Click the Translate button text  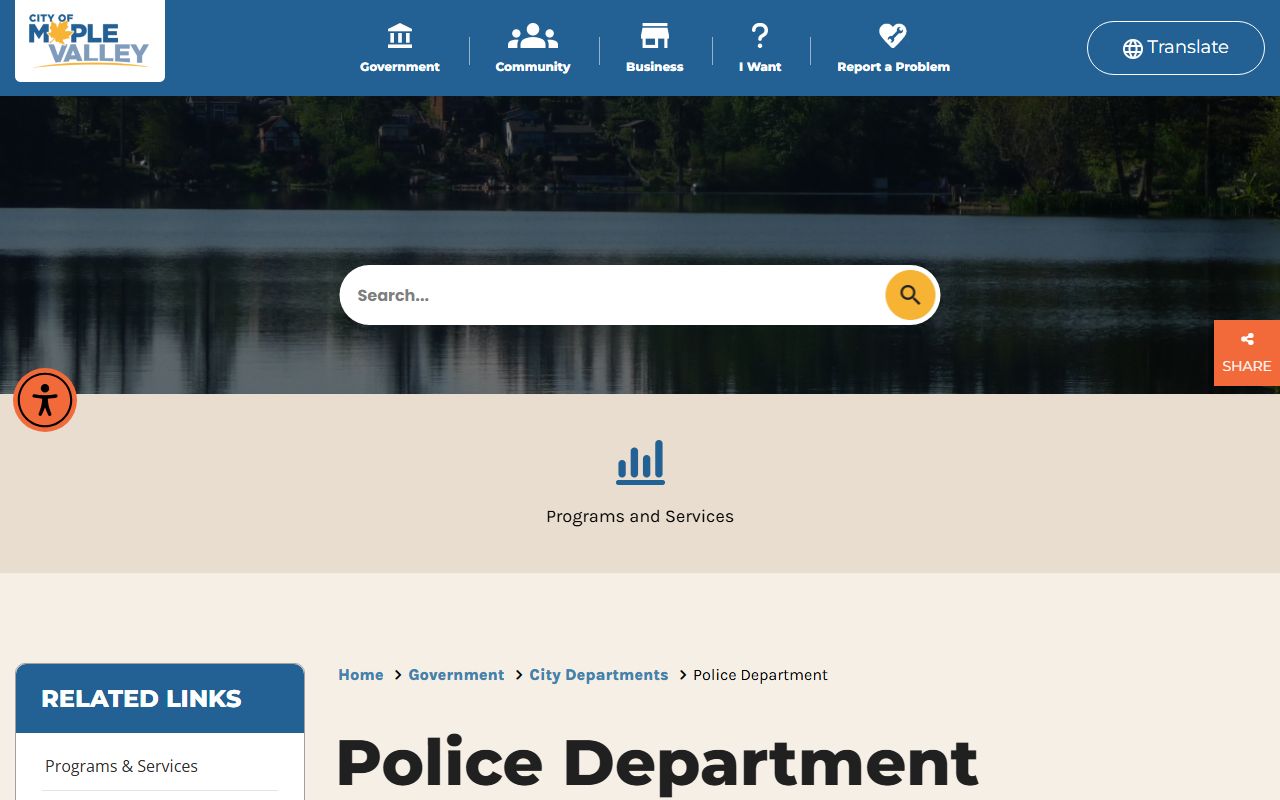[x=1188, y=47]
